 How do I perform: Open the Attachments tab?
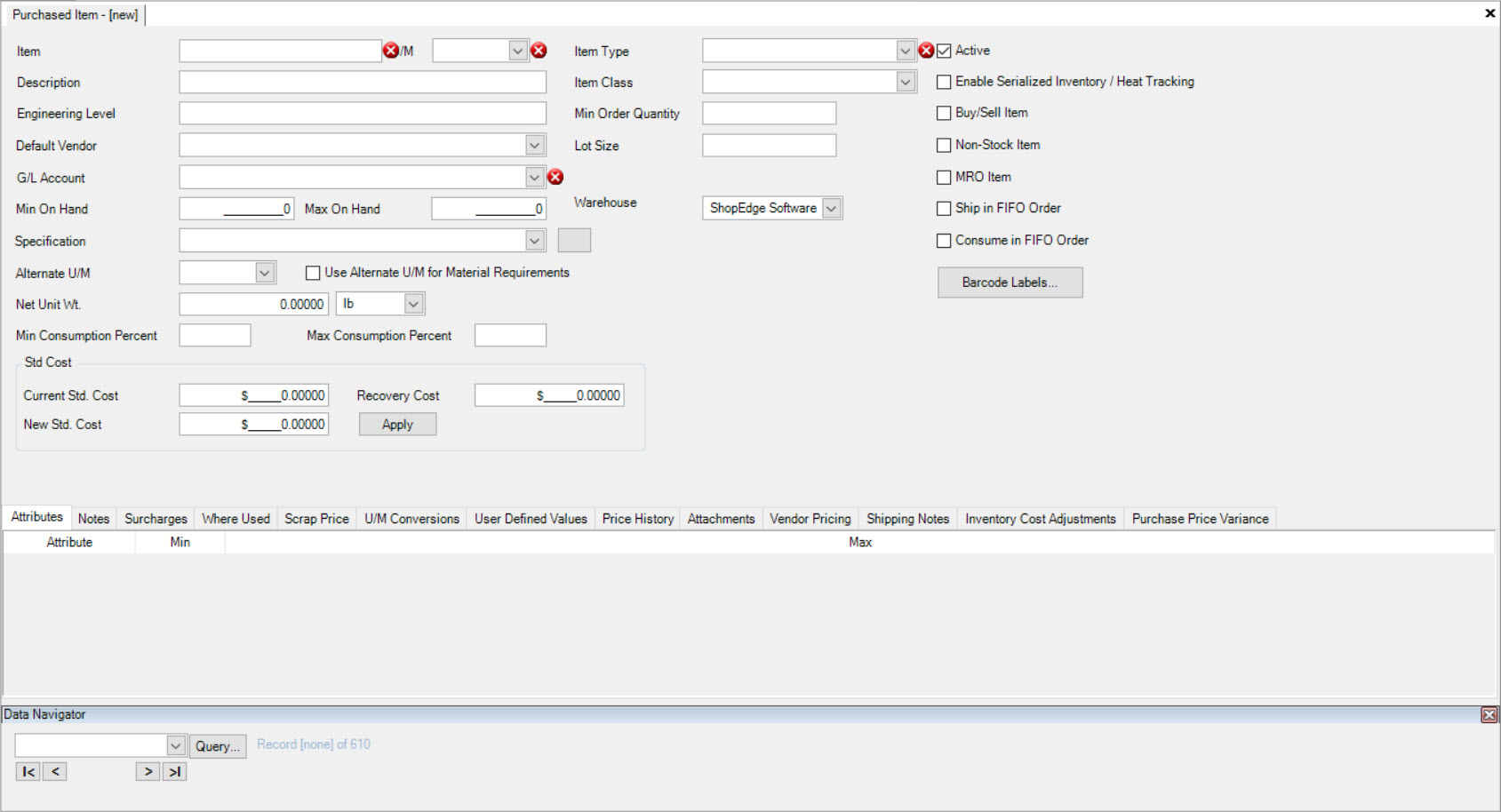coord(721,519)
